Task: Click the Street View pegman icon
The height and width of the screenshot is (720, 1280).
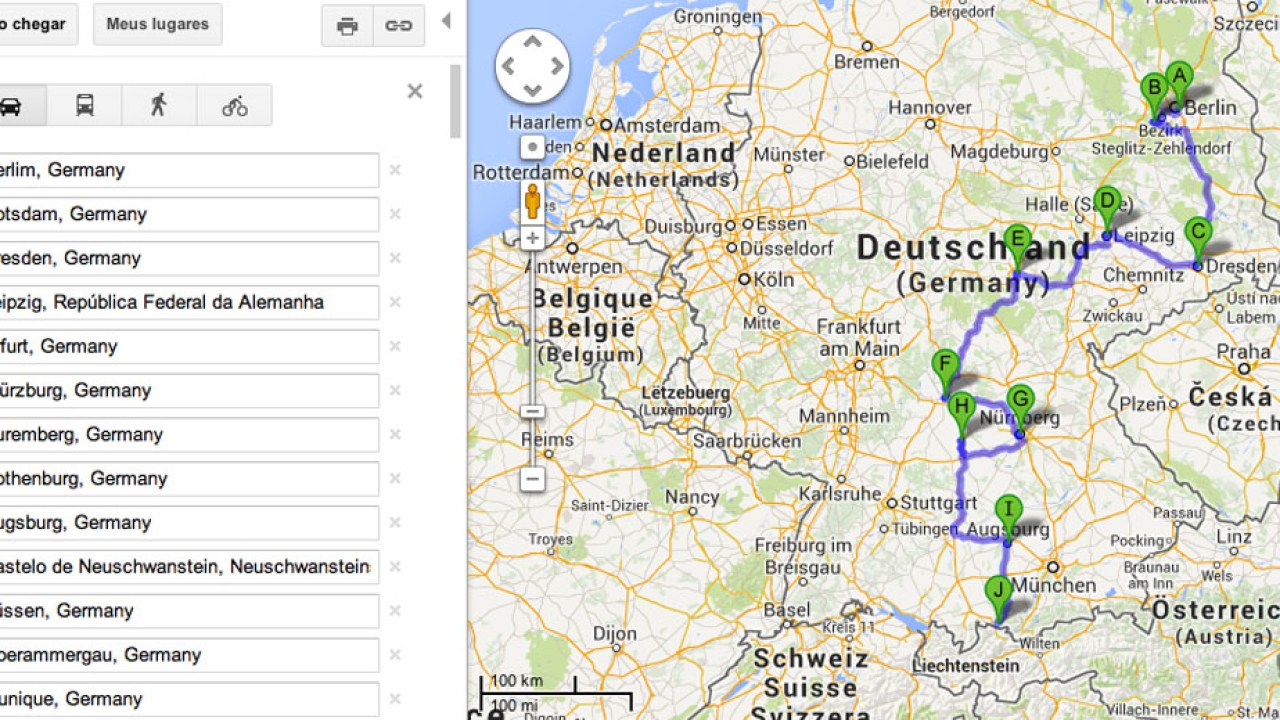Action: pos(532,201)
